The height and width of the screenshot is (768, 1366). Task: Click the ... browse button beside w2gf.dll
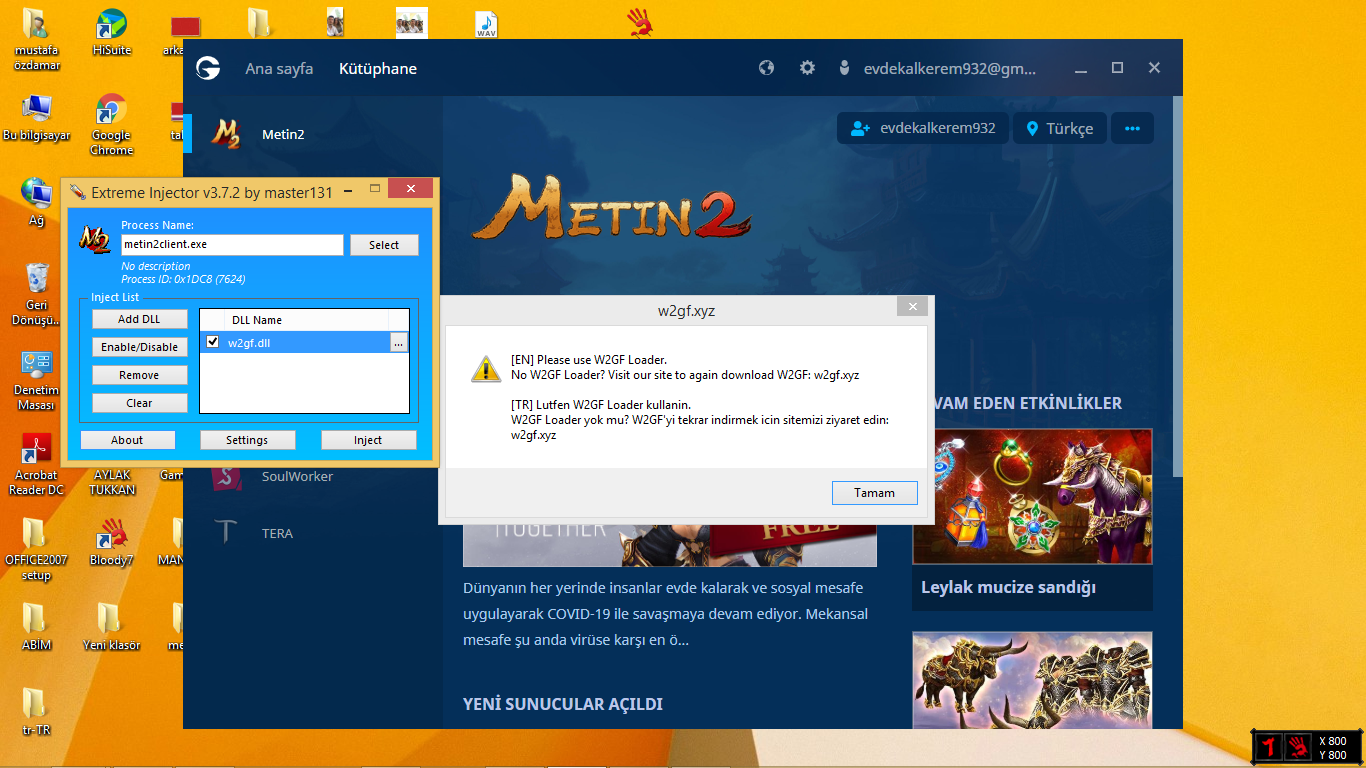(398, 342)
